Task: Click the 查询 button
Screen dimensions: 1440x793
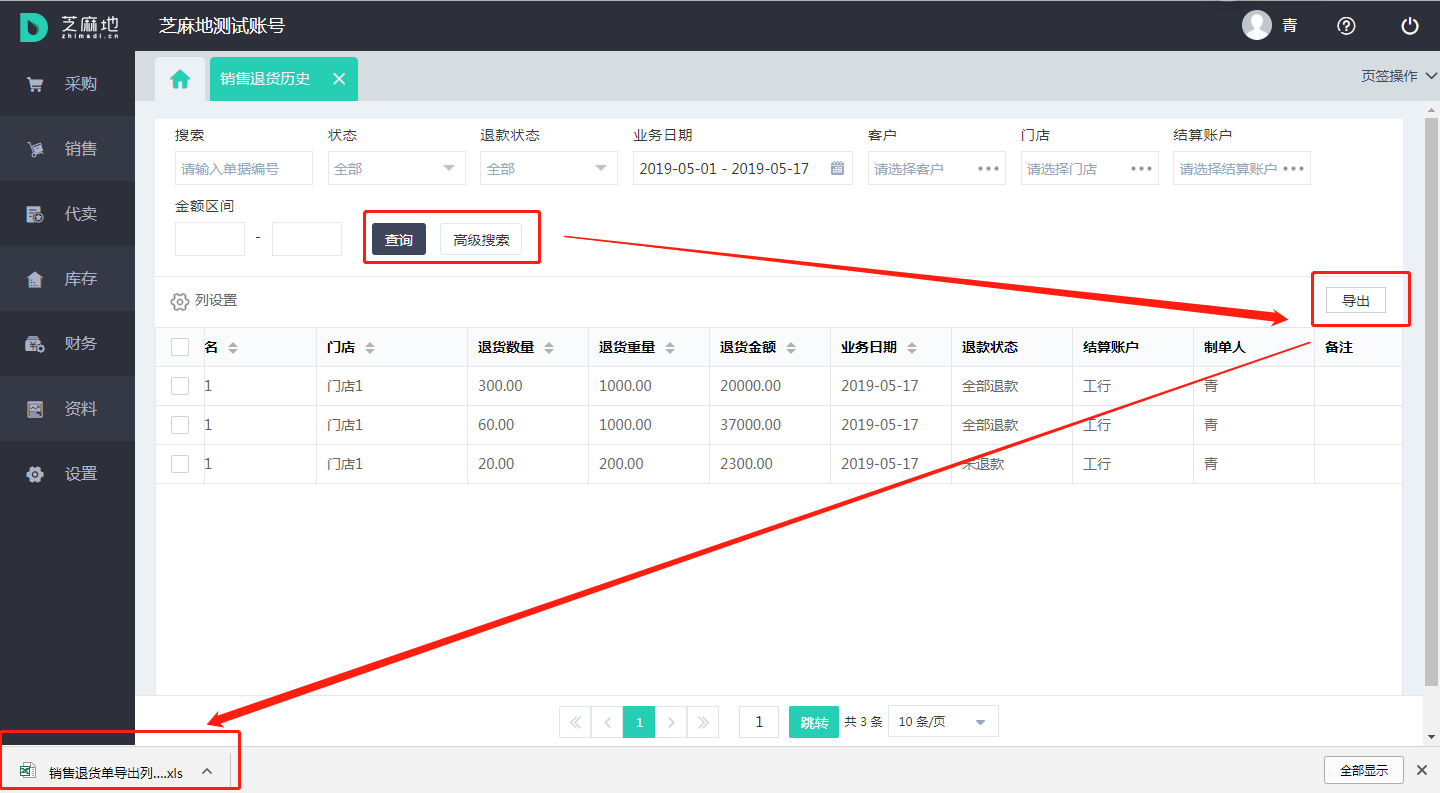Action: 399,239
